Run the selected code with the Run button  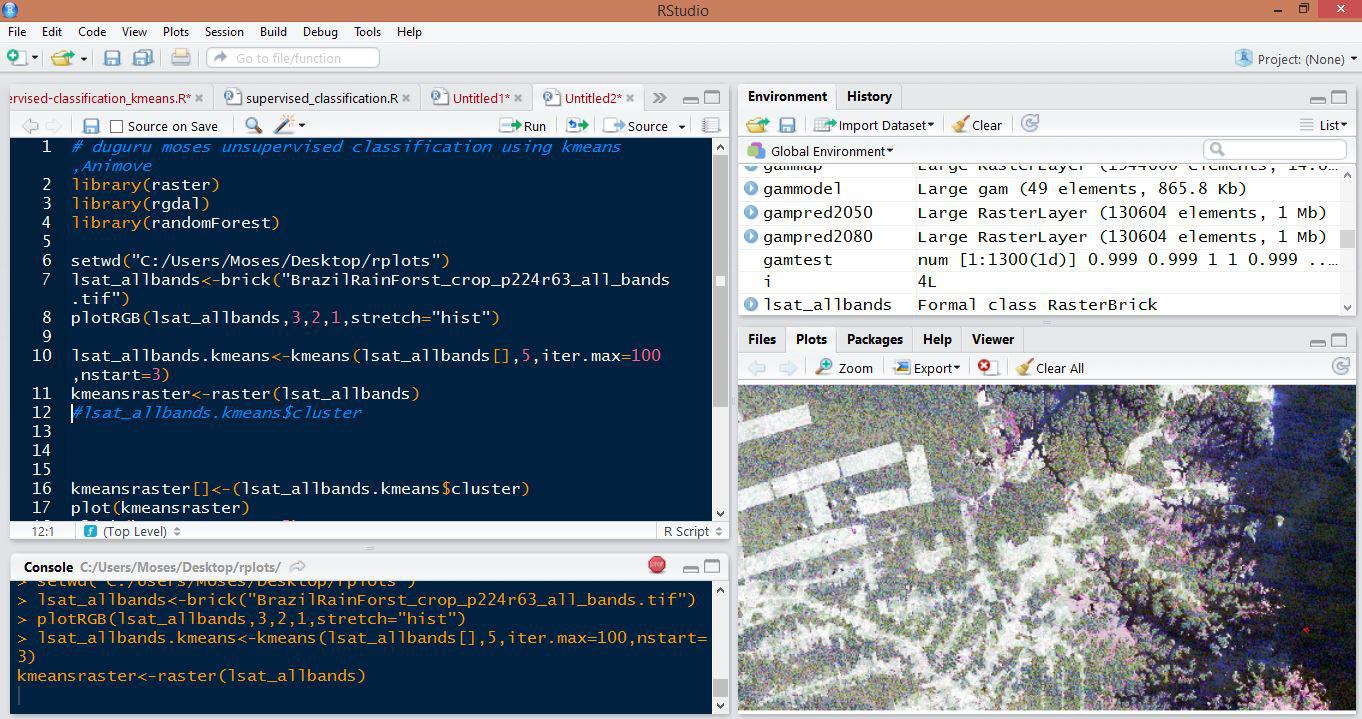[523, 125]
